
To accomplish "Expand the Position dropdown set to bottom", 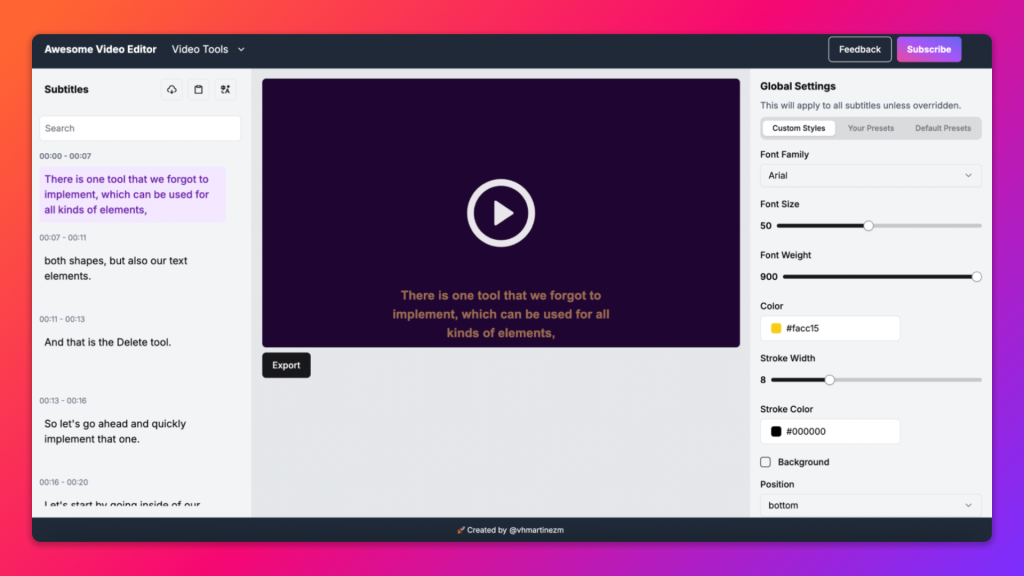I will (x=870, y=505).
